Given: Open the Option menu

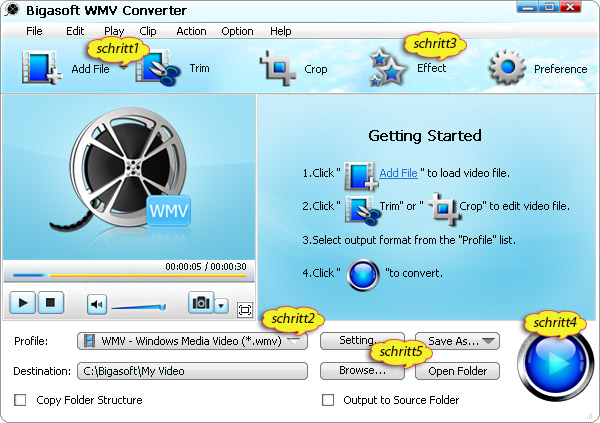Looking at the screenshot, I should (x=237, y=31).
